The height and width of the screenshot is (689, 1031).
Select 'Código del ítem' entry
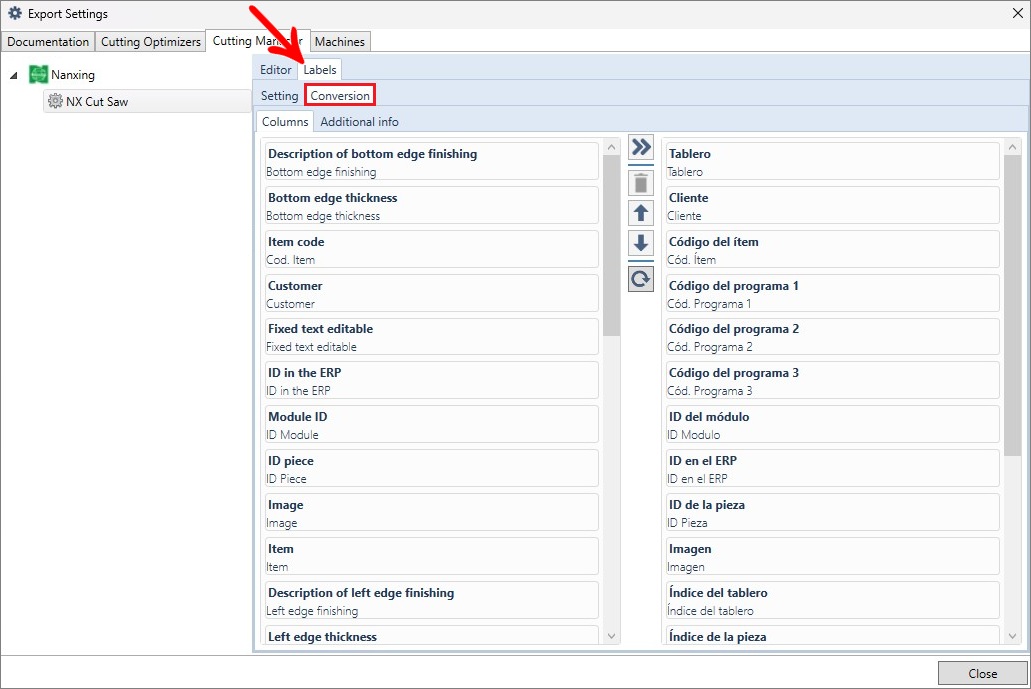832,249
